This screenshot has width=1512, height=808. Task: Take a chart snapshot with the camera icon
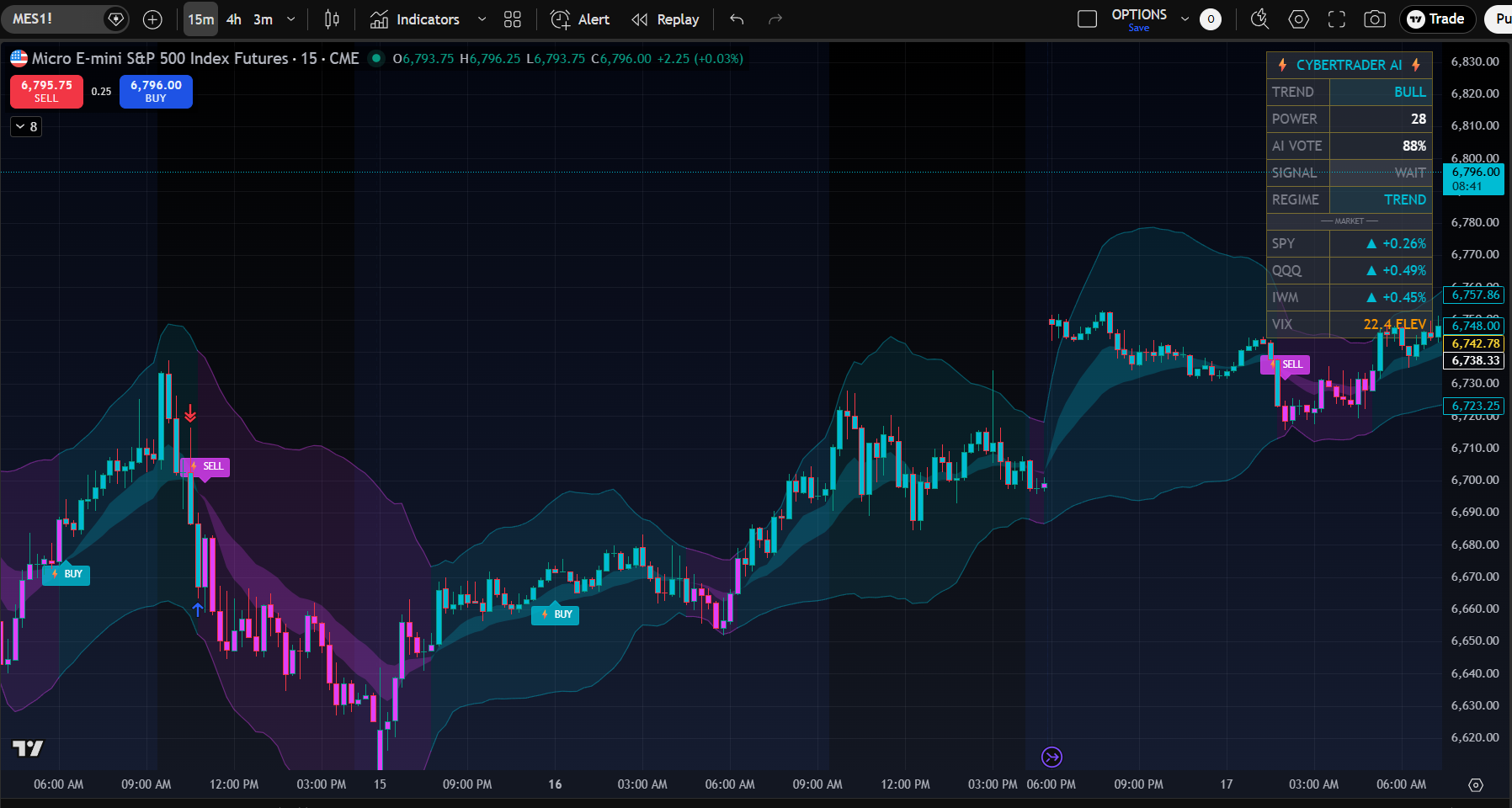1376,19
